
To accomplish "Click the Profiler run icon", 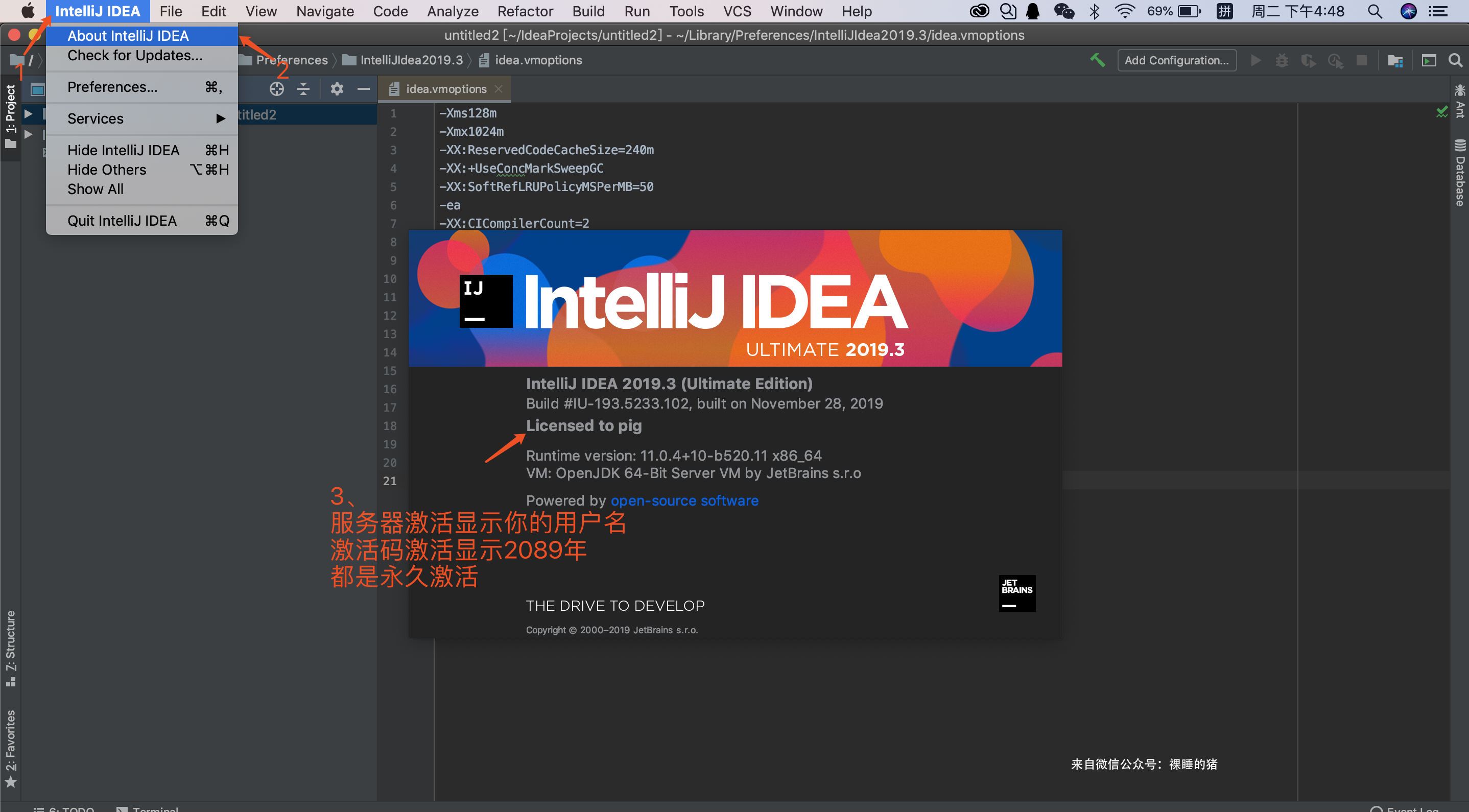I will coord(1336,60).
